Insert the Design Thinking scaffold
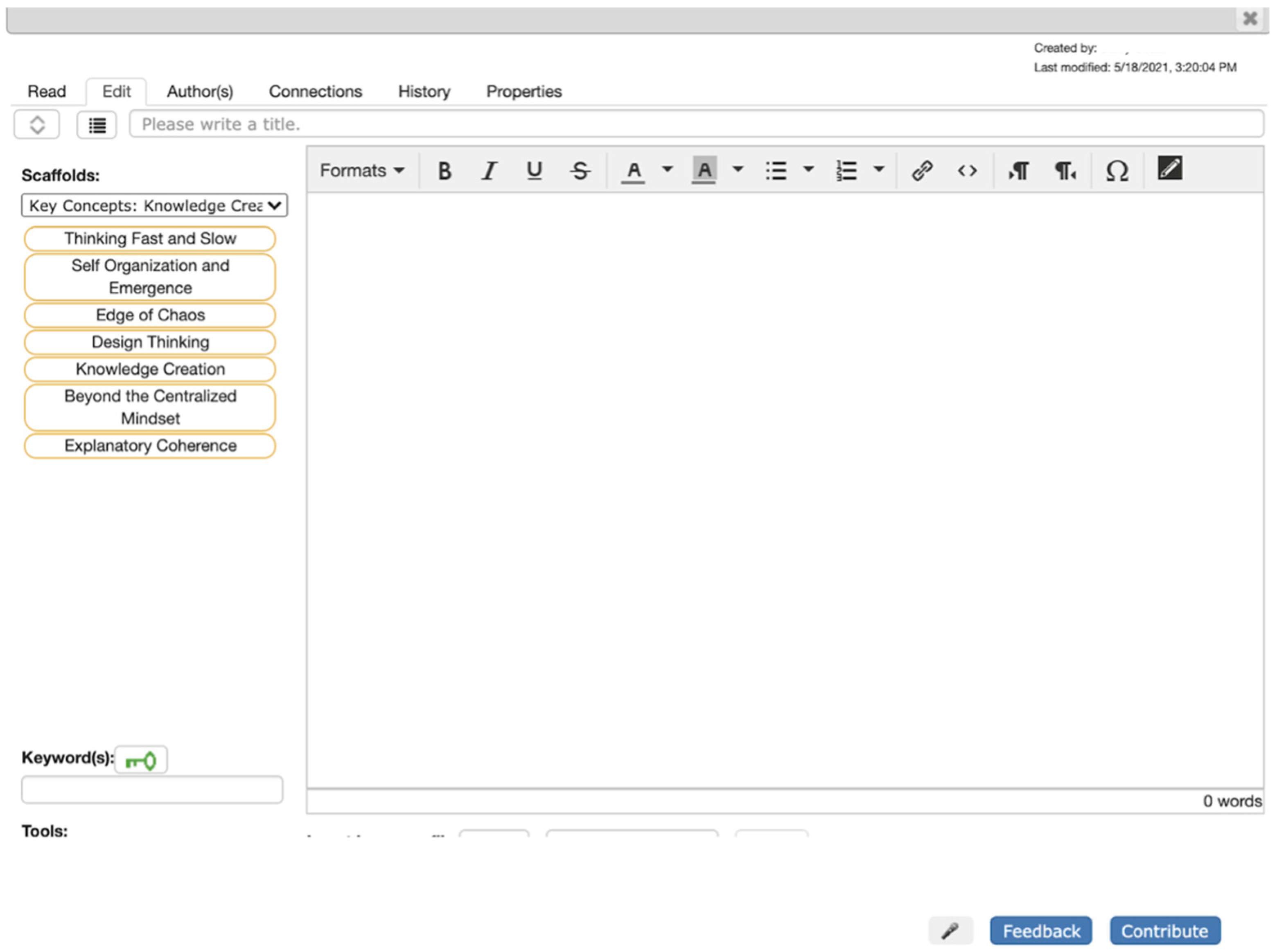1277x952 pixels. (150, 342)
